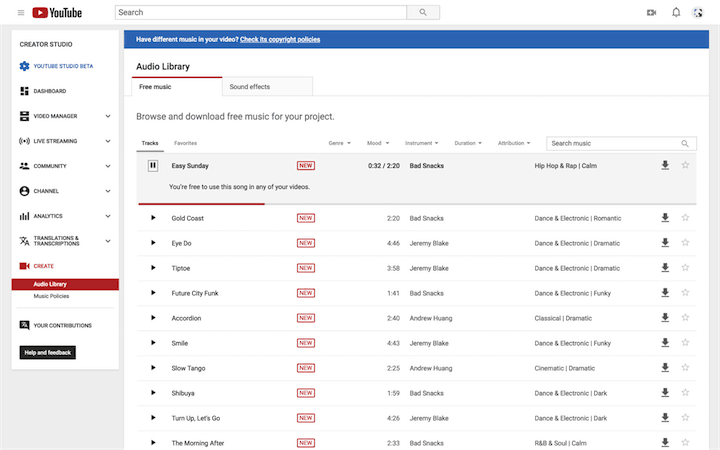Screen dimensions: 720x450
Task: Download the Accordion track
Action: 665,318
